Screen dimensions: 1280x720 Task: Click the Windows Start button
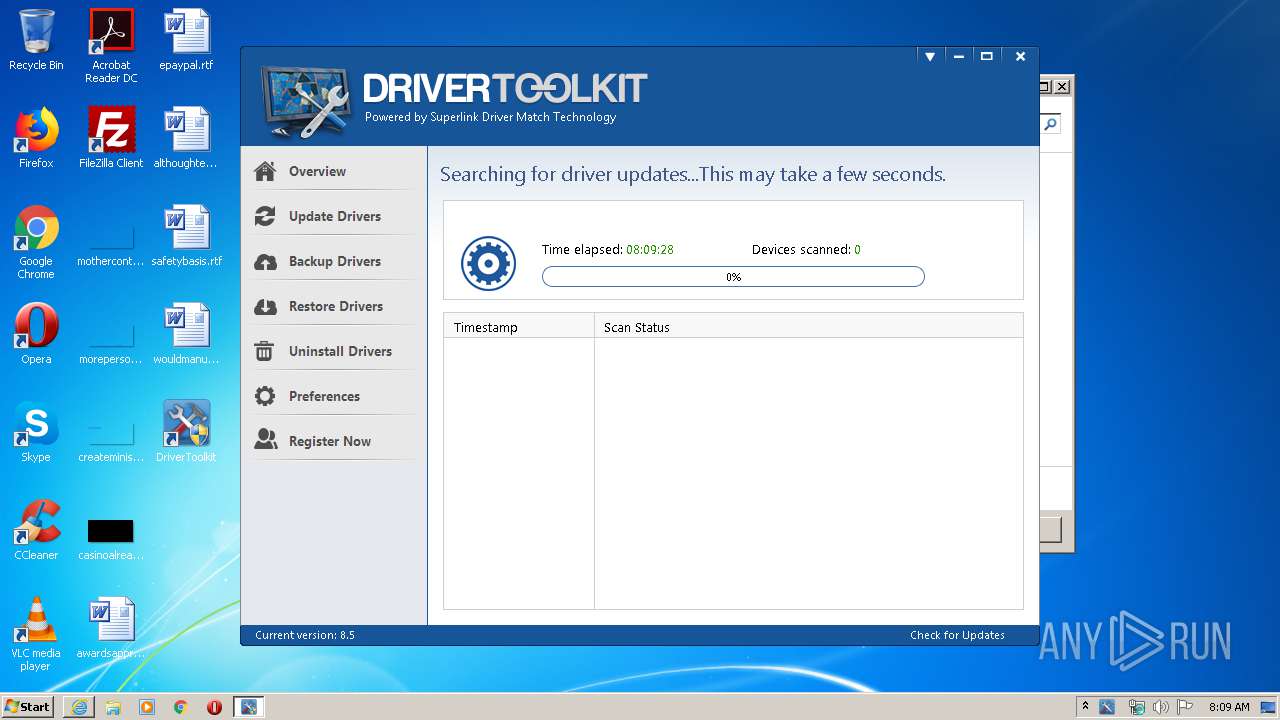pos(28,707)
